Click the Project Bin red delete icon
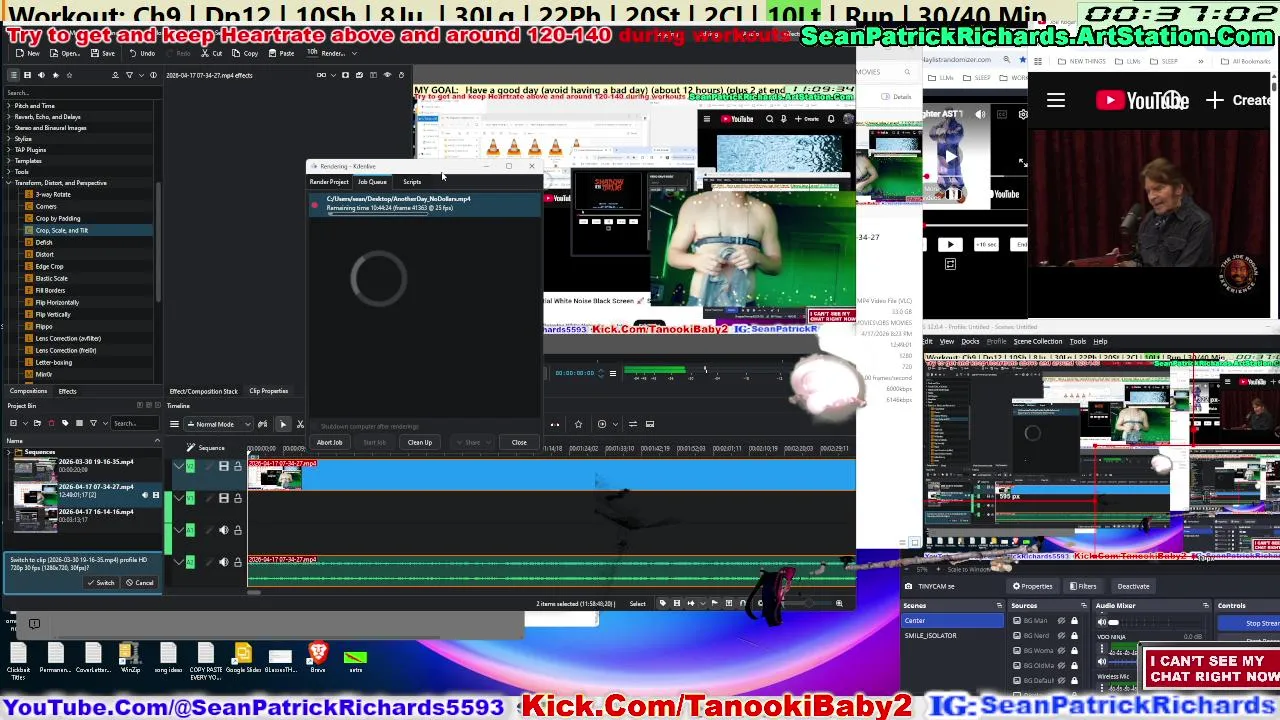1280x720 pixels. pos(51,423)
